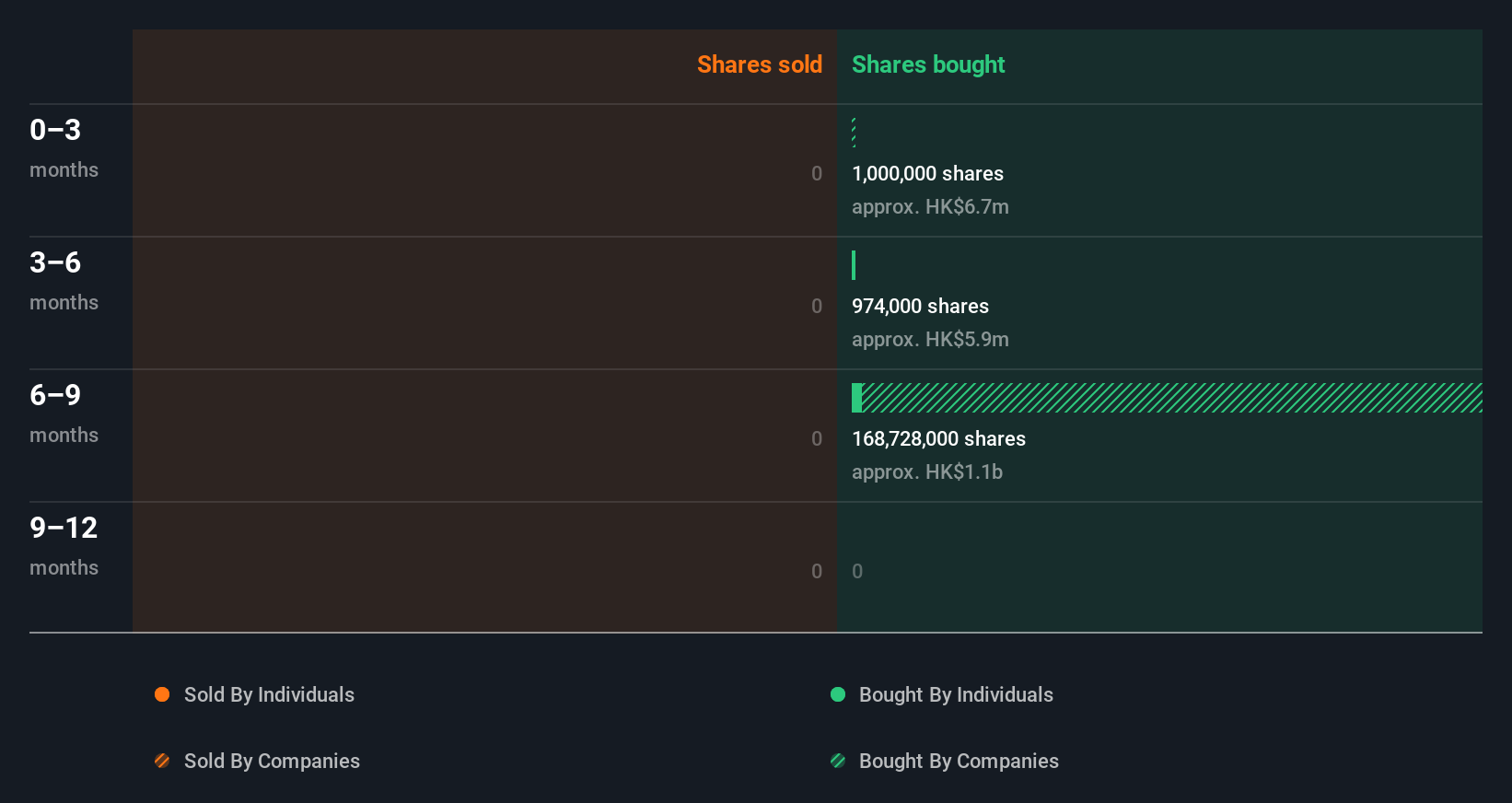Click the 168,728,000 shares value
Screen dimensions: 1512x803
[x=938, y=438]
